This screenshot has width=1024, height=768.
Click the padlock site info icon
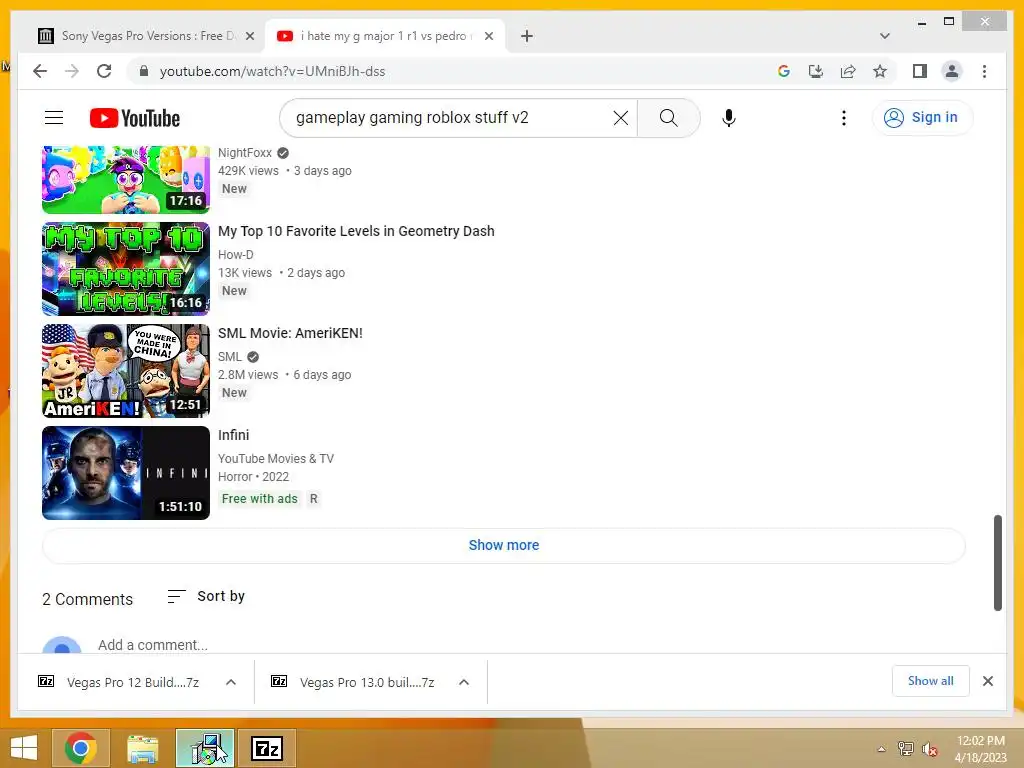(x=144, y=71)
